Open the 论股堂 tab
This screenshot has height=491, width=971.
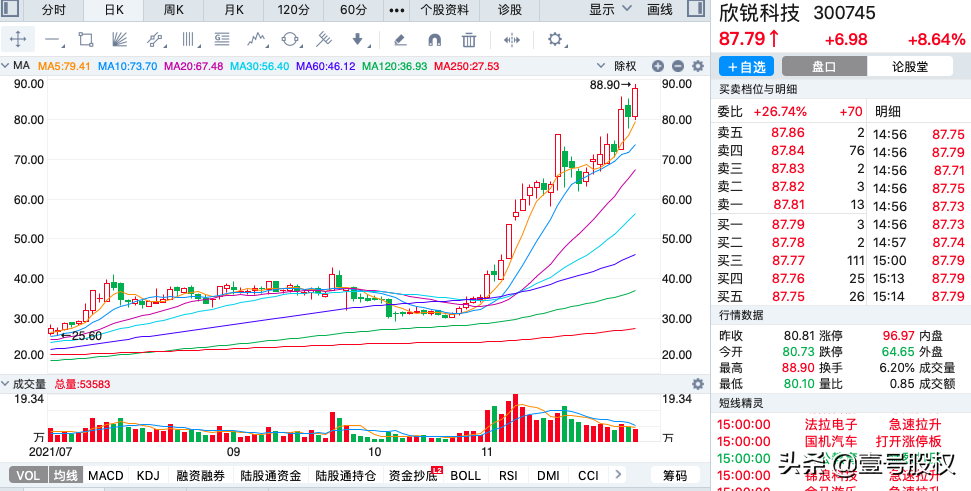click(x=910, y=67)
